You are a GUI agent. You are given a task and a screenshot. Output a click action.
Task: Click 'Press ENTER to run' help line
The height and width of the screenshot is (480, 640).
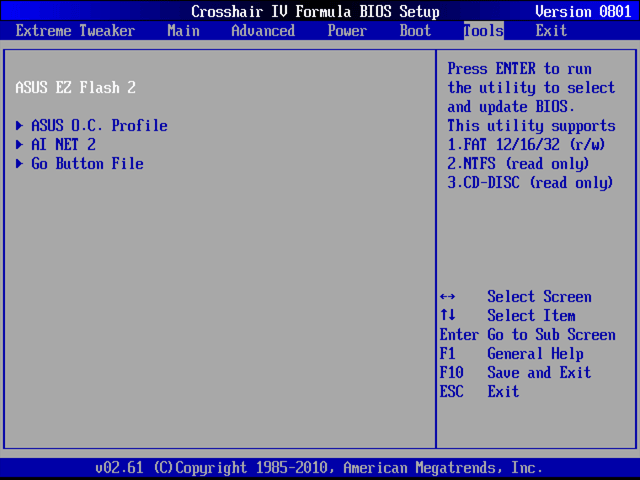click(x=519, y=69)
